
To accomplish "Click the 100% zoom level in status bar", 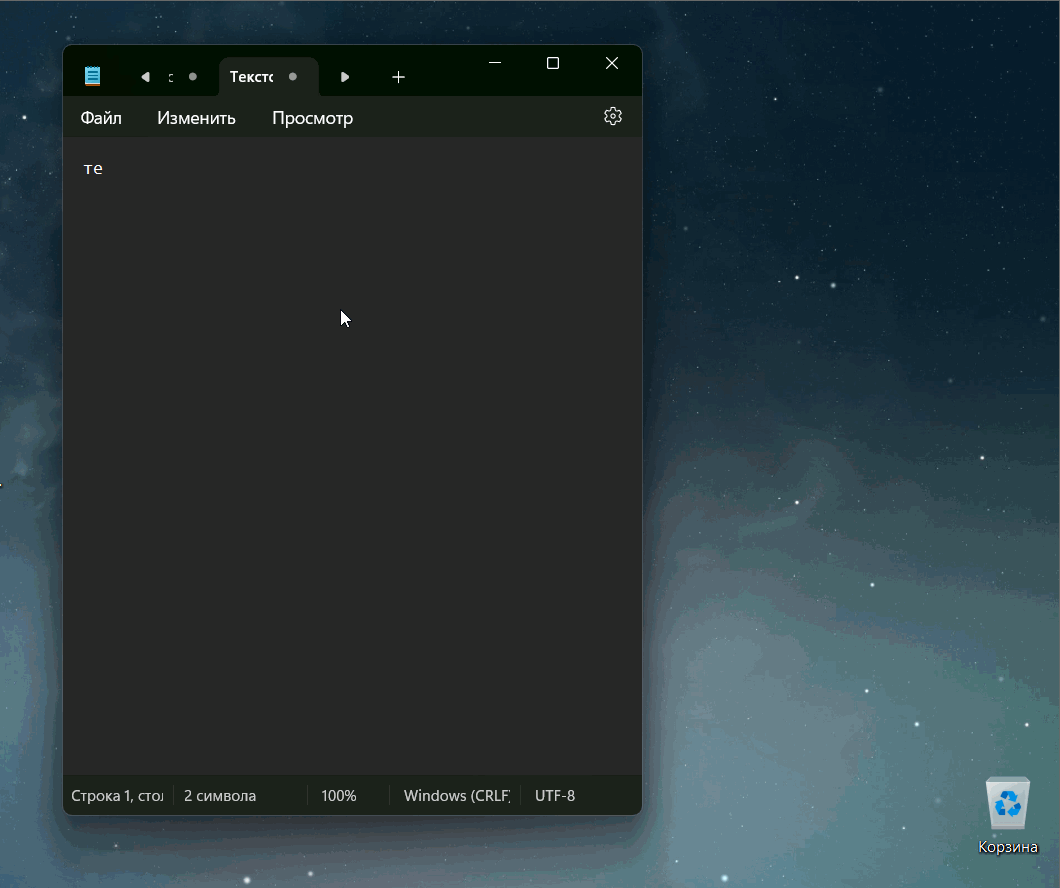I will (338, 796).
